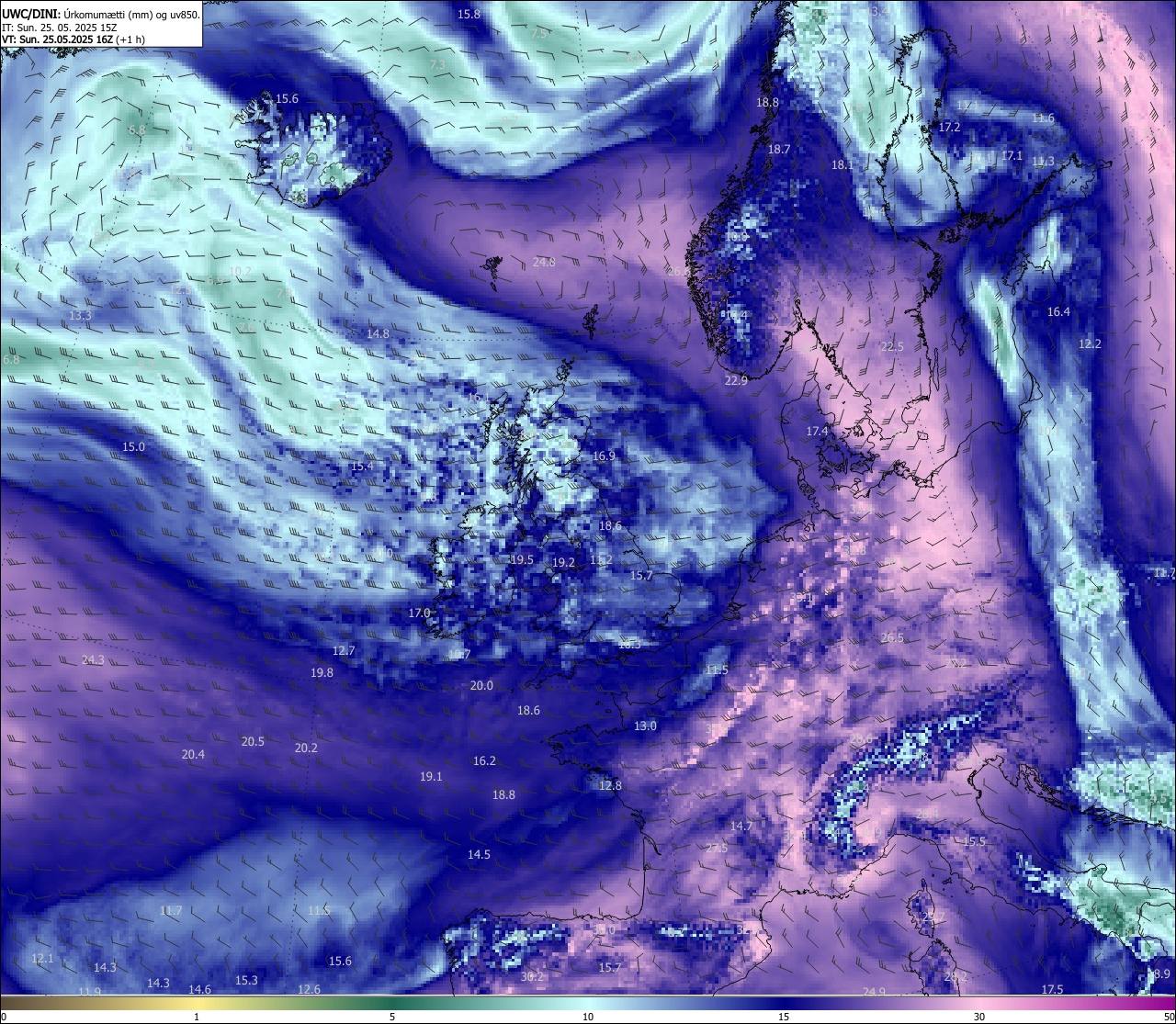Select the IT: Sun. 25. 05. 2025 15Z line

pos(59,28)
